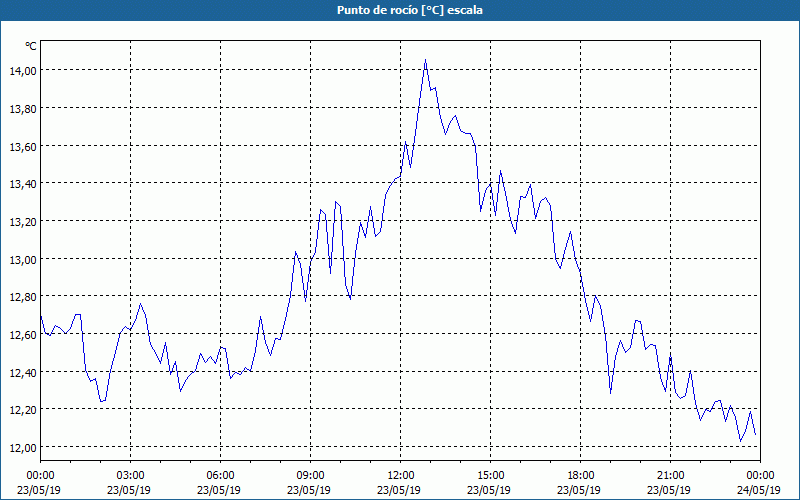The width and height of the screenshot is (800, 500).
Task: Select the 13,80 y-axis value
Action: (23, 109)
